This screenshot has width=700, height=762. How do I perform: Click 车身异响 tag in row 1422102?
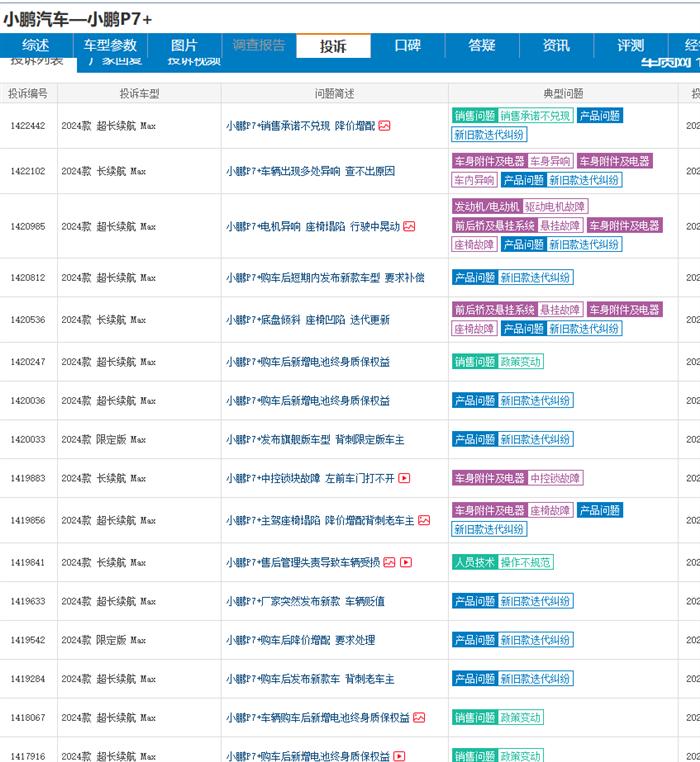(x=550, y=161)
